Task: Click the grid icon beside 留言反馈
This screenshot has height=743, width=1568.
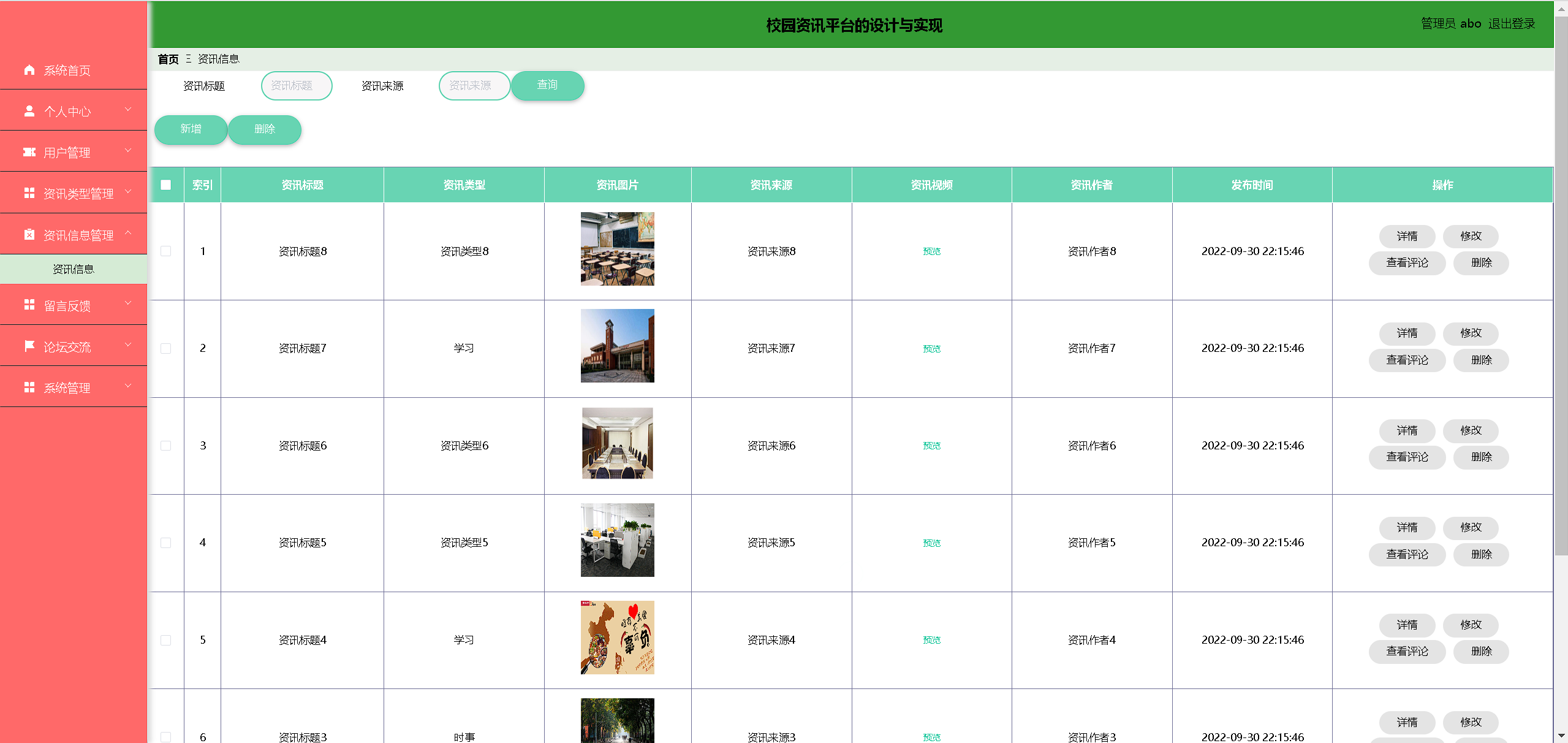Action: (x=29, y=305)
